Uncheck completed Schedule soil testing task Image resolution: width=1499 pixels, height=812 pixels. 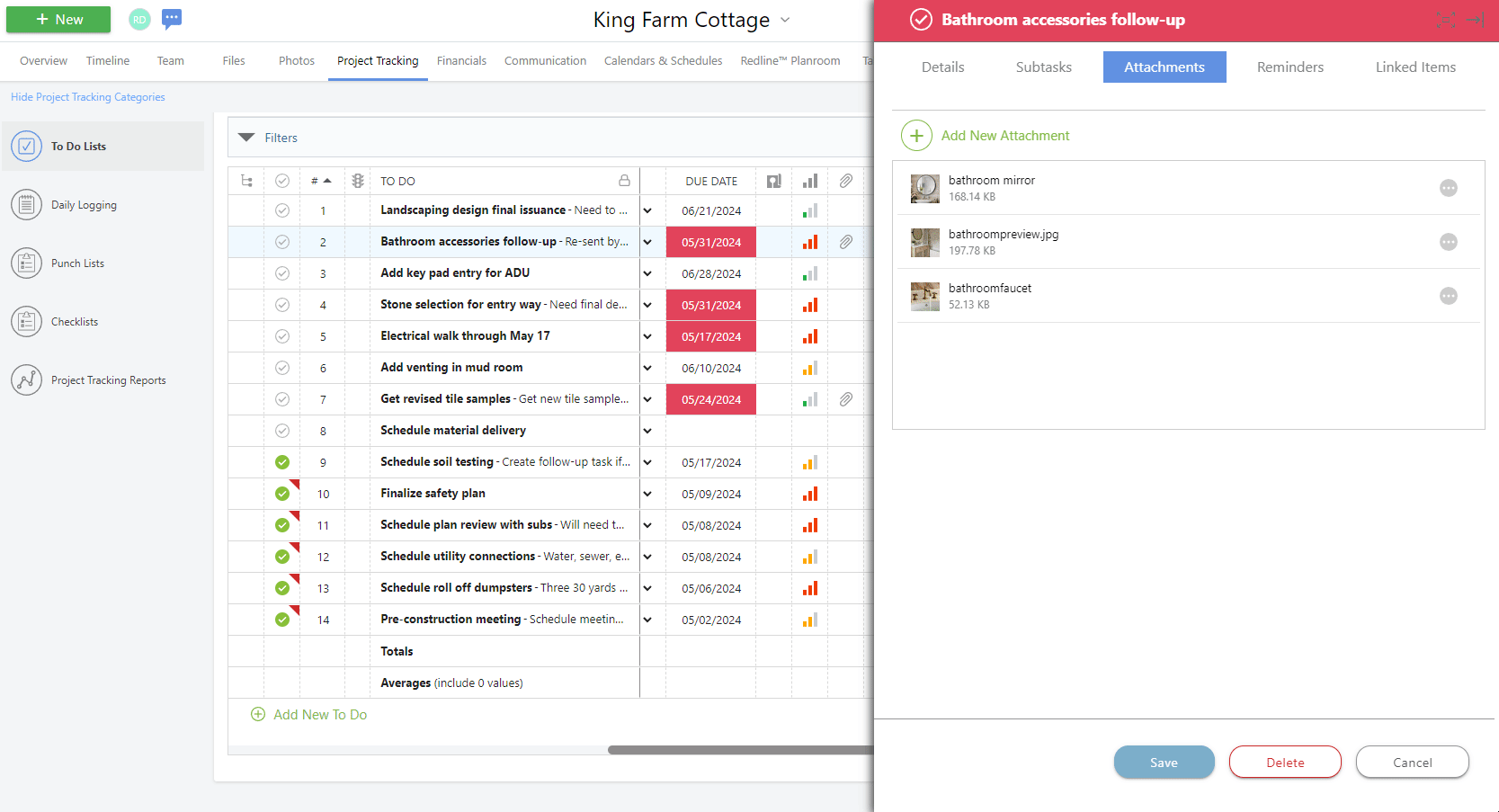(x=282, y=462)
